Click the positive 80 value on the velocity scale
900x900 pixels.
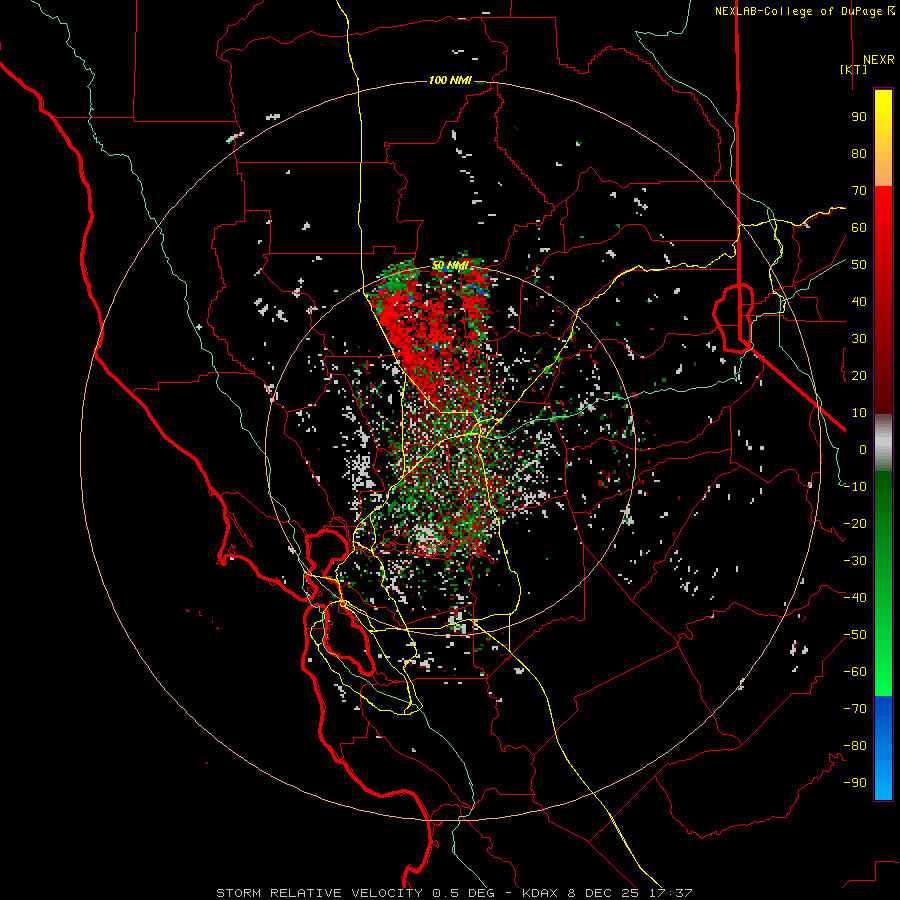[x=859, y=153]
